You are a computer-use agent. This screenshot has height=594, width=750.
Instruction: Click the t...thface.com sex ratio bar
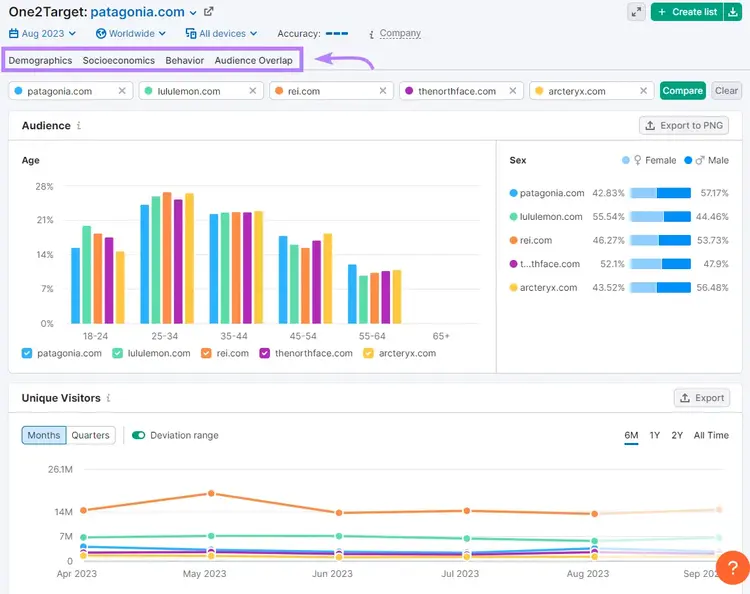(661, 264)
